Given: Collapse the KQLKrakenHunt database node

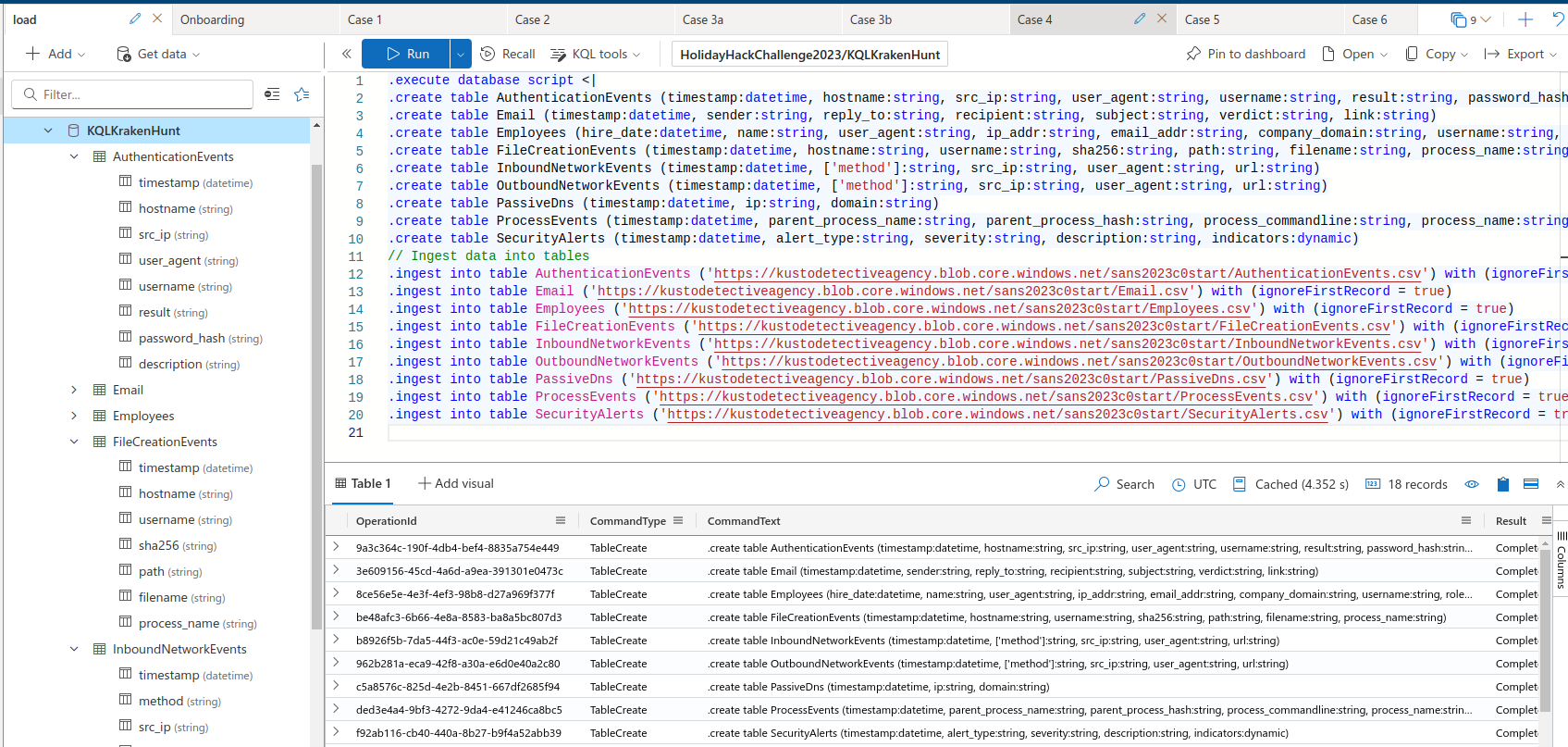Looking at the screenshot, I should [x=48, y=131].
